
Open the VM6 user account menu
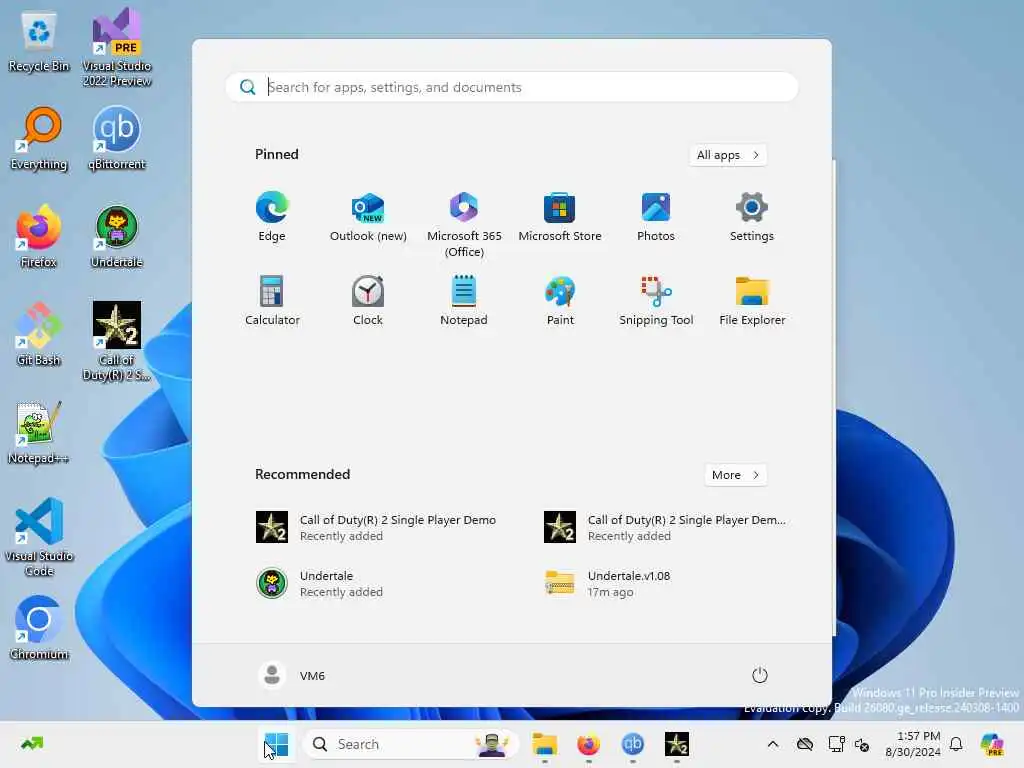(x=292, y=675)
